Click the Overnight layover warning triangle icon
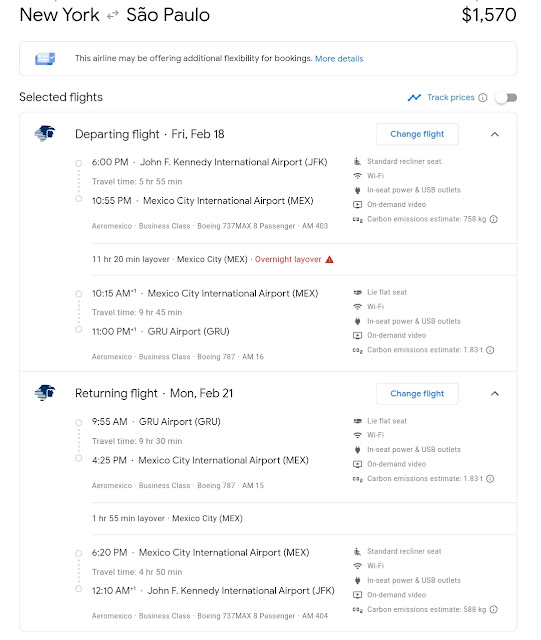The image size is (541, 640). [329, 260]
